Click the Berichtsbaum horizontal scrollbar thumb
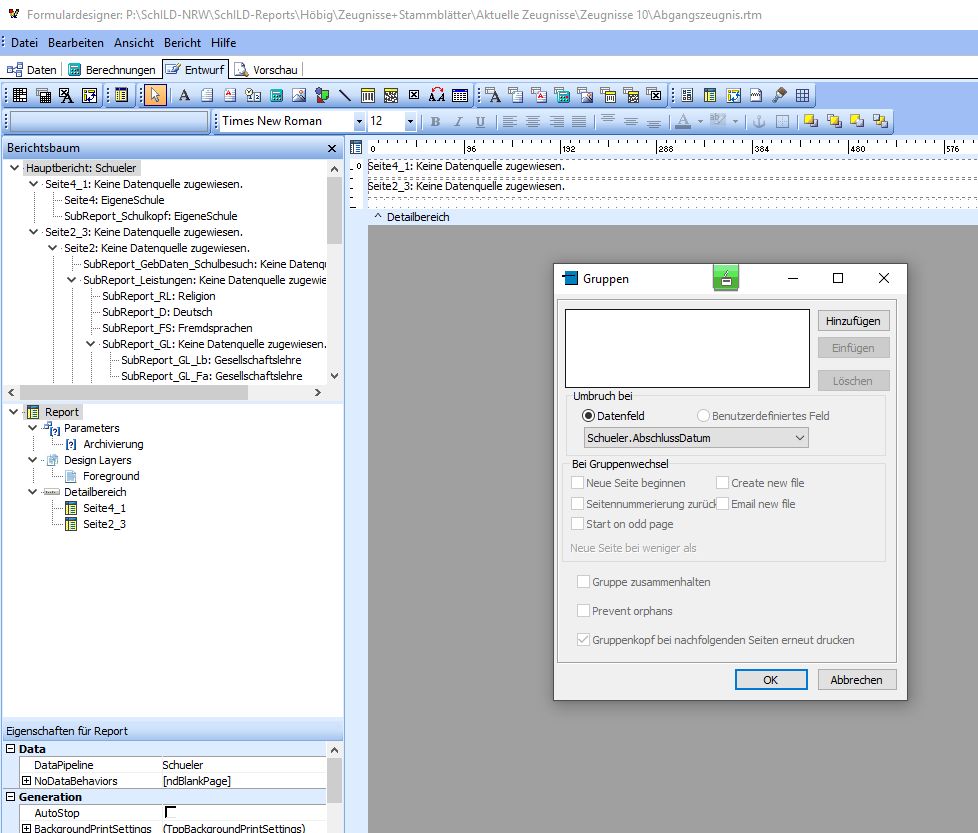This screenshot has width=978, height=833. 133,393
